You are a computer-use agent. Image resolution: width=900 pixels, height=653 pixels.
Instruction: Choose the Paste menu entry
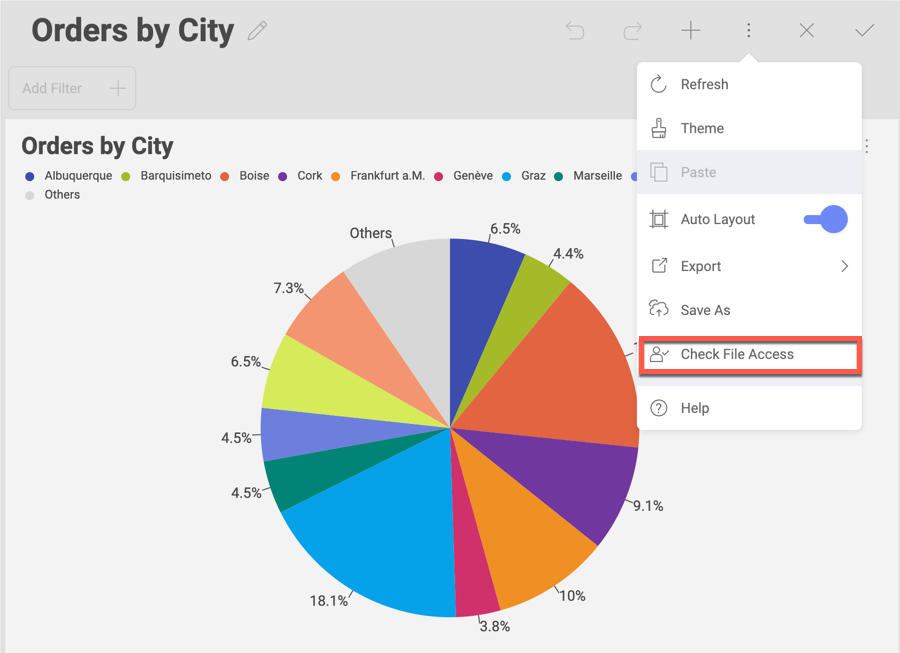pos(749,172)
